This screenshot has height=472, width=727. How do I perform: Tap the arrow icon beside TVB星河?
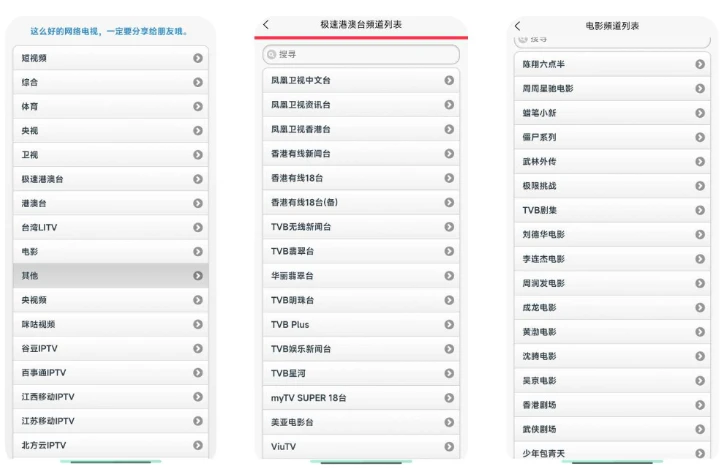point(449,373)
